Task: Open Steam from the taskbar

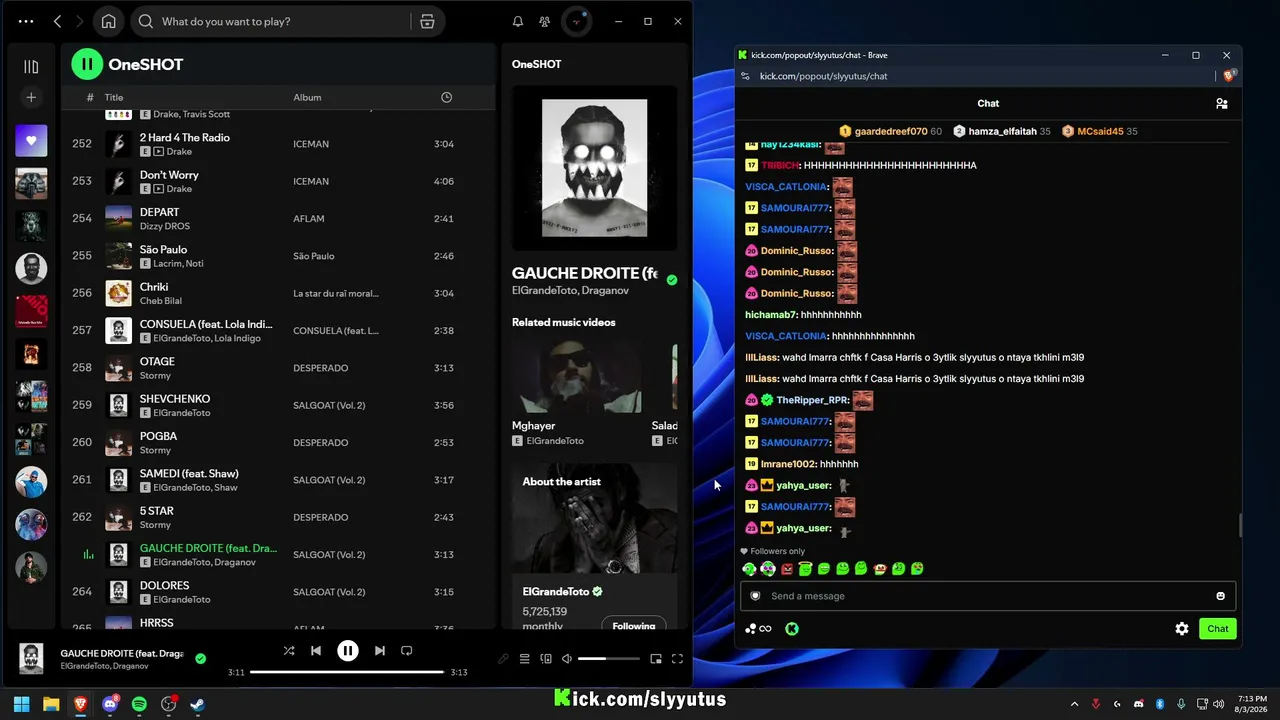Action: [198, 704]
